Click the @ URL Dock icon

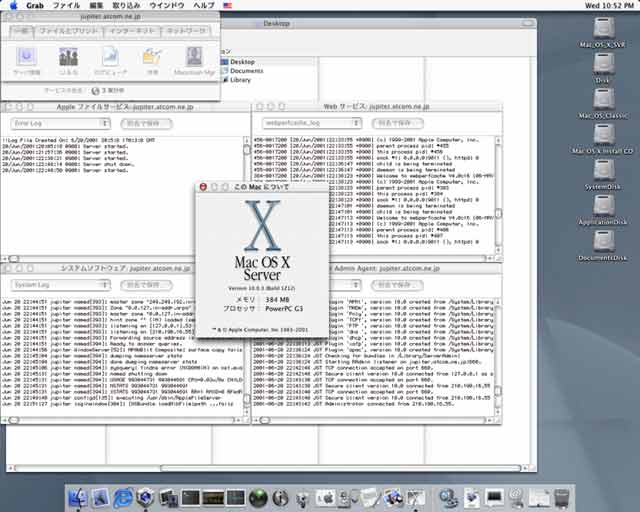517,498
